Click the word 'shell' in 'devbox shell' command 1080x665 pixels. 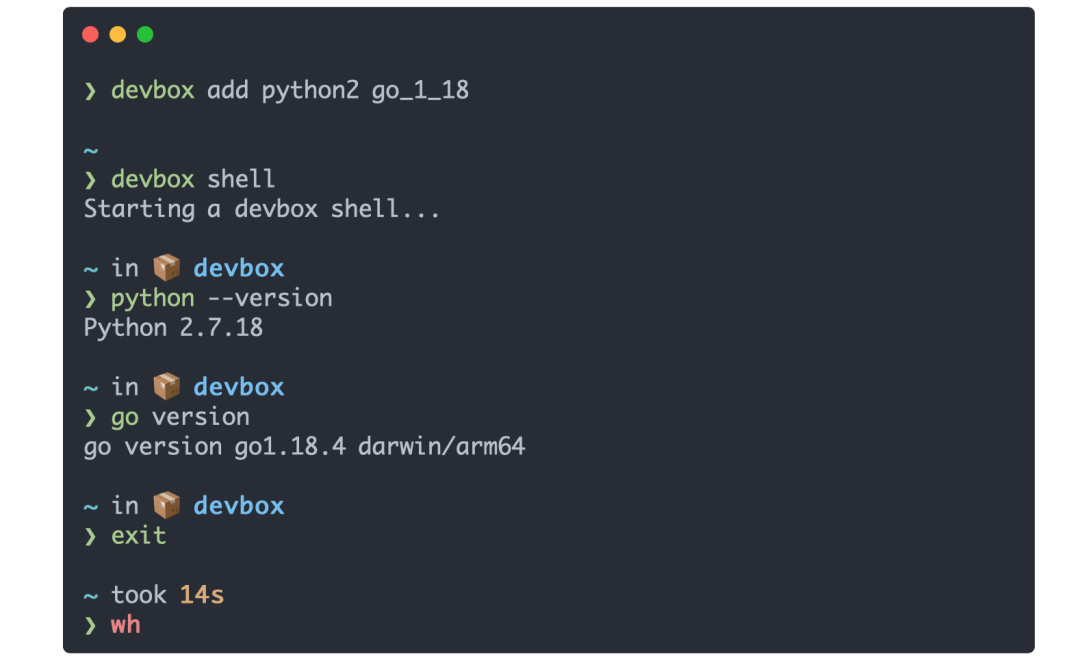tap(241, 180)
